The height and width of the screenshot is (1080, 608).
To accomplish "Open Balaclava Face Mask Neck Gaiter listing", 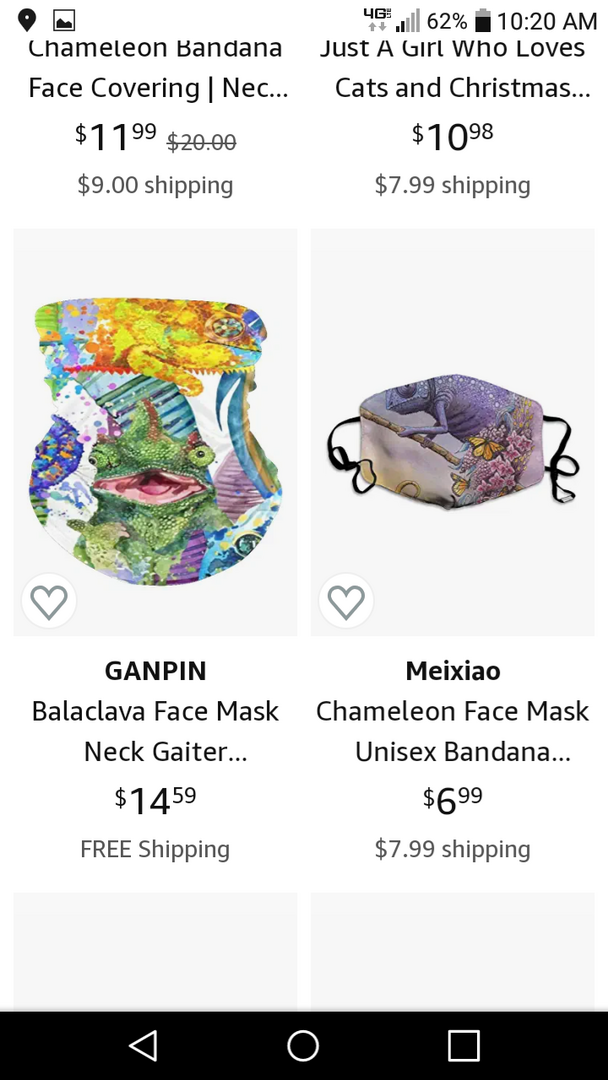I will (156, 731).
